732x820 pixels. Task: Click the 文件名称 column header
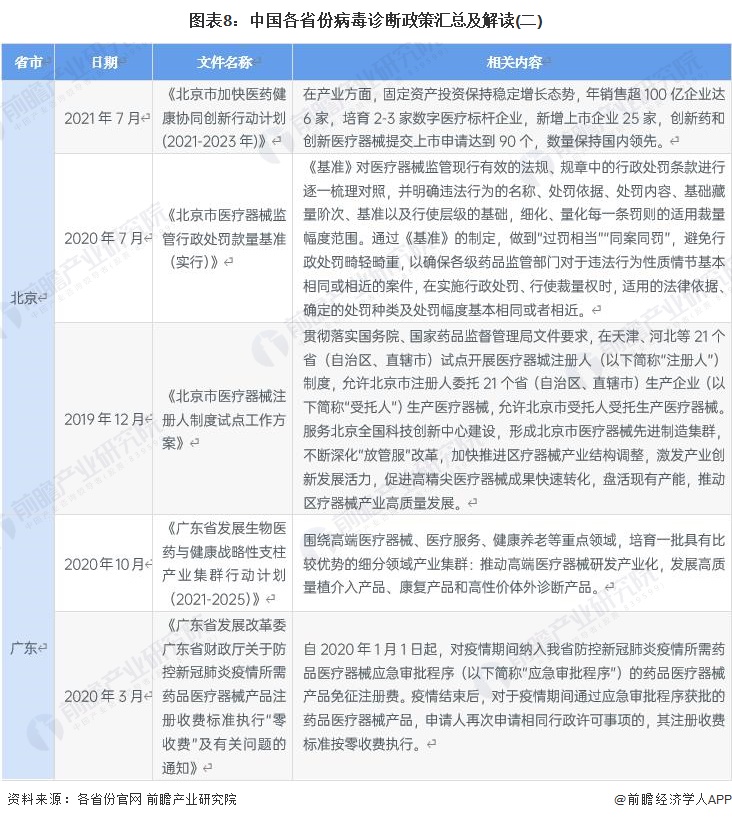point(223,62)
